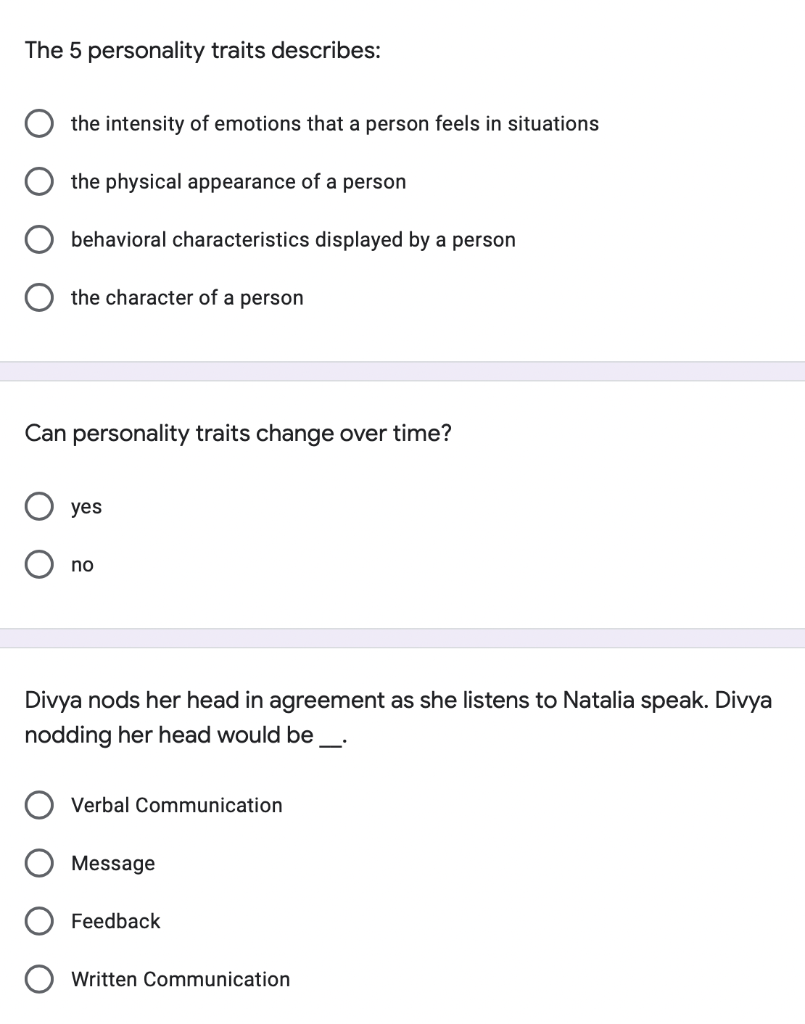
Task: Click 'Can personality traits change over time?' heading
Action: click(238, 435)
